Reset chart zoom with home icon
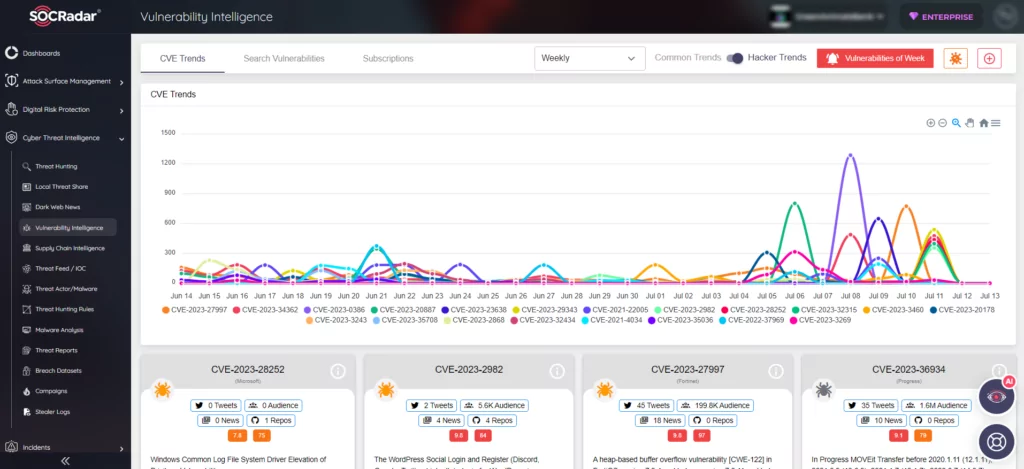 [x=984, y=123]
